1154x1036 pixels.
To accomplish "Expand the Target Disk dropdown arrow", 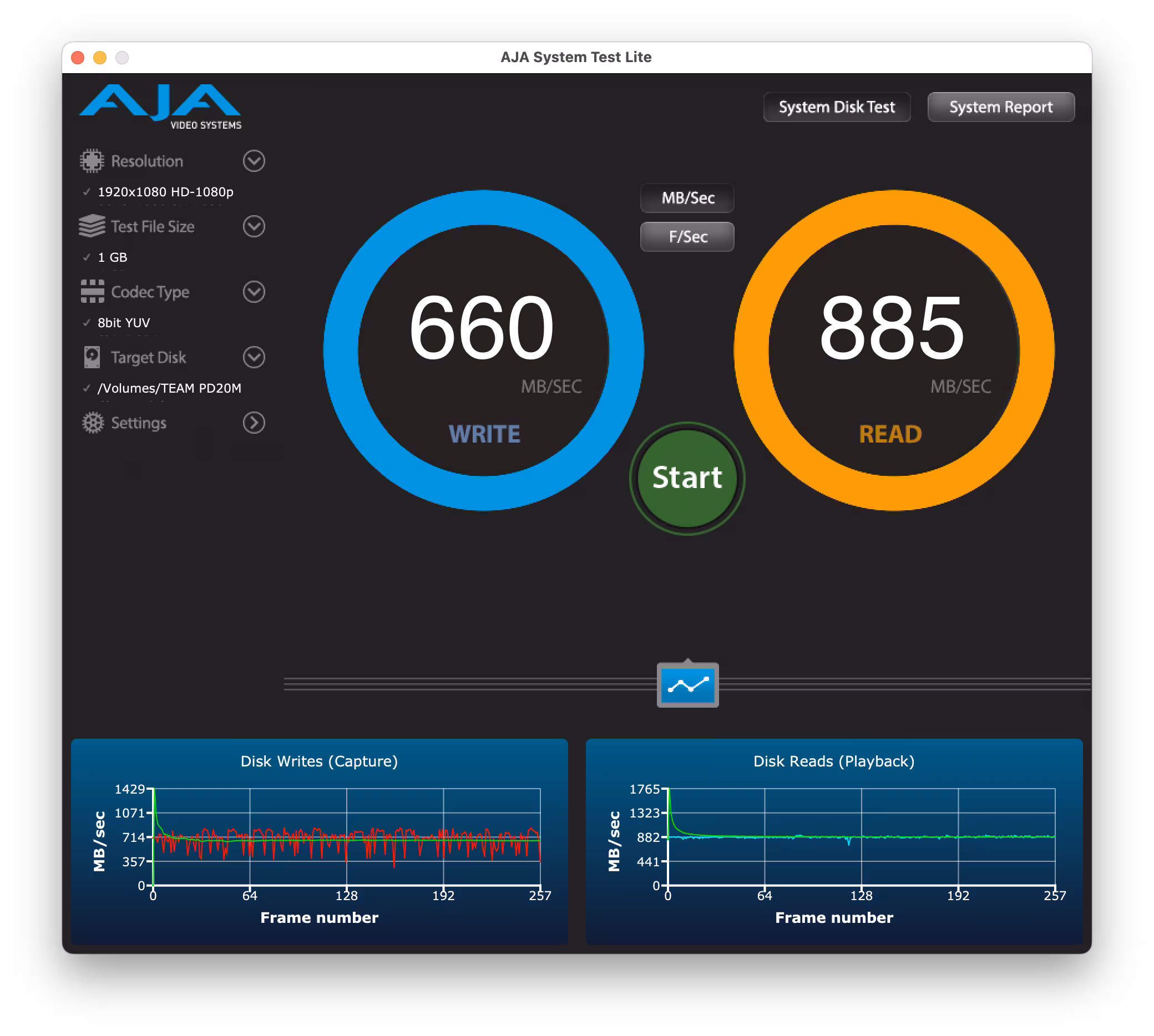I will 254,358.
